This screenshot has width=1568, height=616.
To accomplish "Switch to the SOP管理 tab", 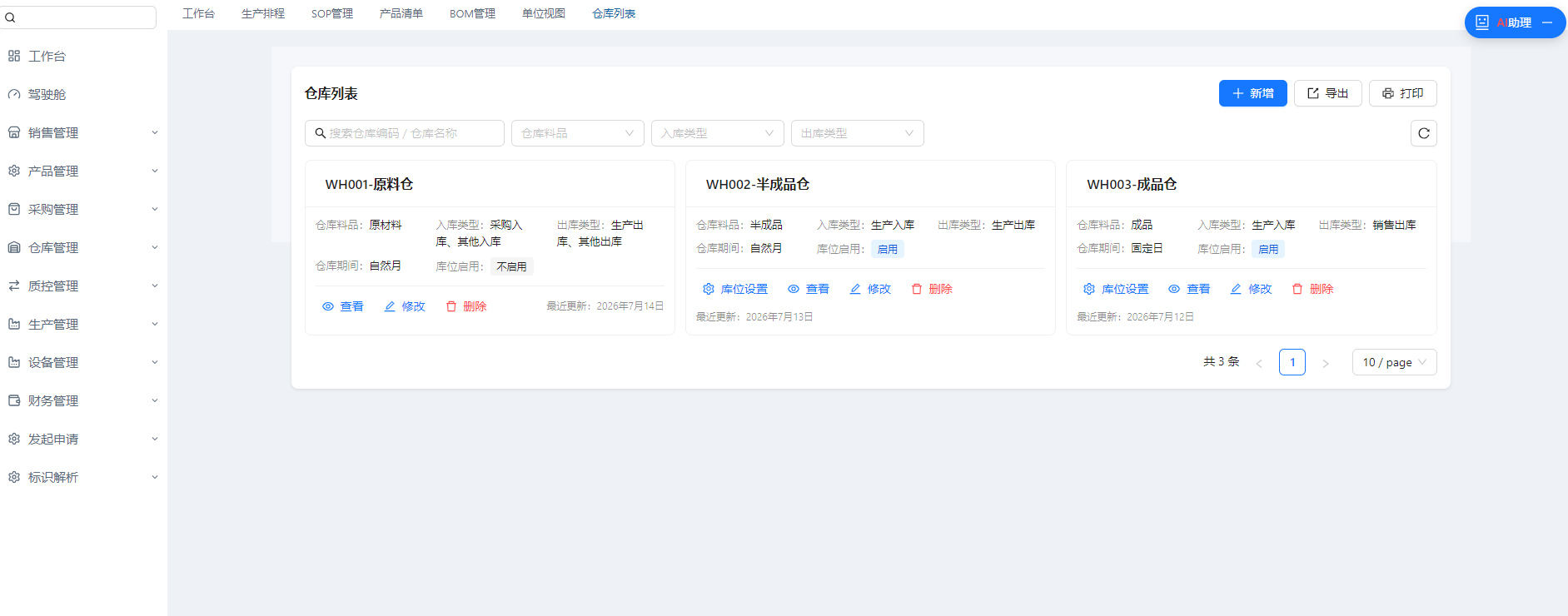I will click(x=332, y=13).
